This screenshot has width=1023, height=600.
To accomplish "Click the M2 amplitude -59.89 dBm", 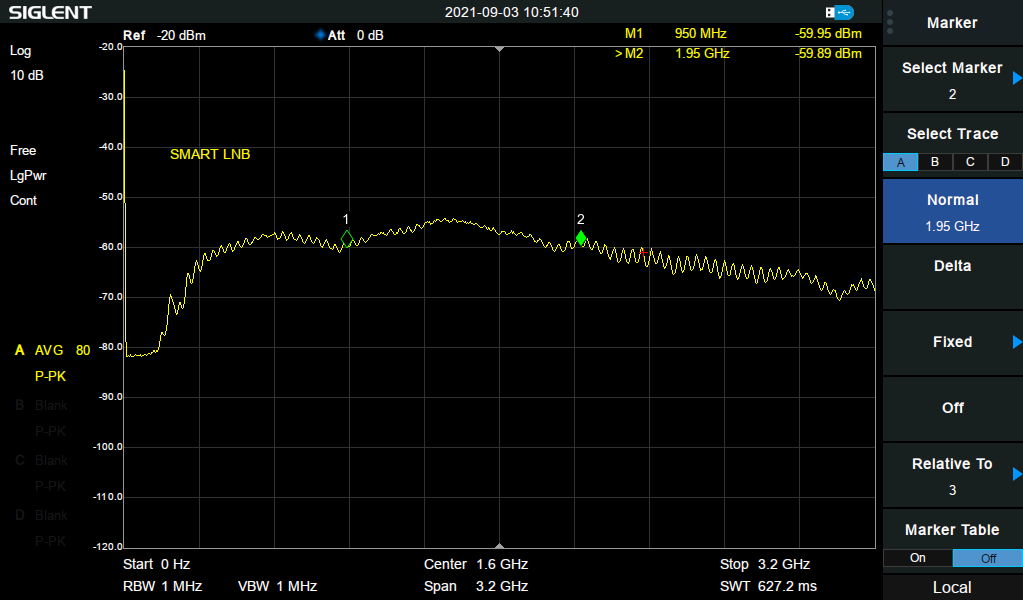I will tap(828, 53).
